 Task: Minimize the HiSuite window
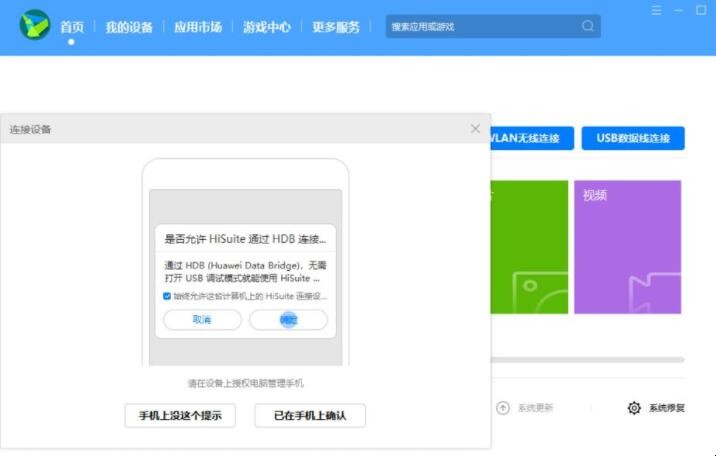tap(679, 10)
